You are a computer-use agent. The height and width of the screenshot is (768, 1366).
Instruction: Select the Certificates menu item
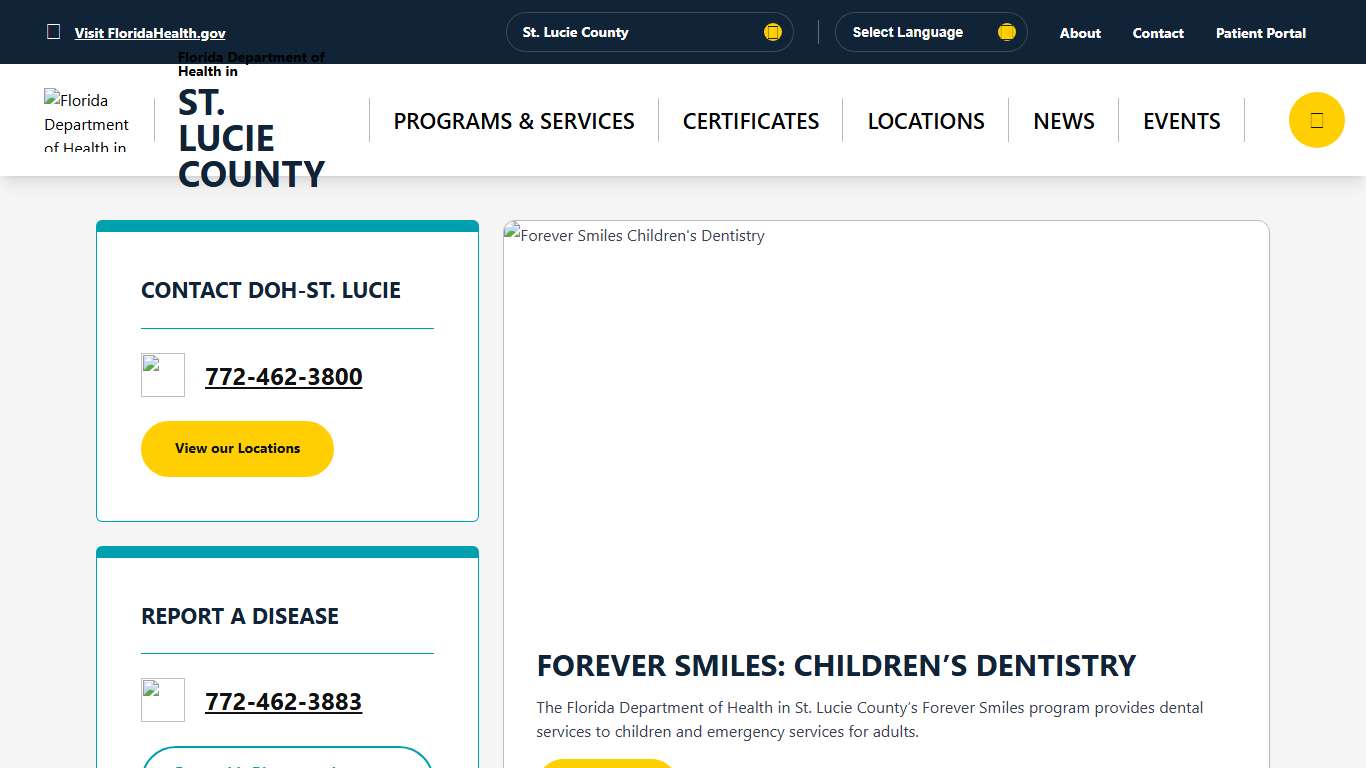(750, 121)
